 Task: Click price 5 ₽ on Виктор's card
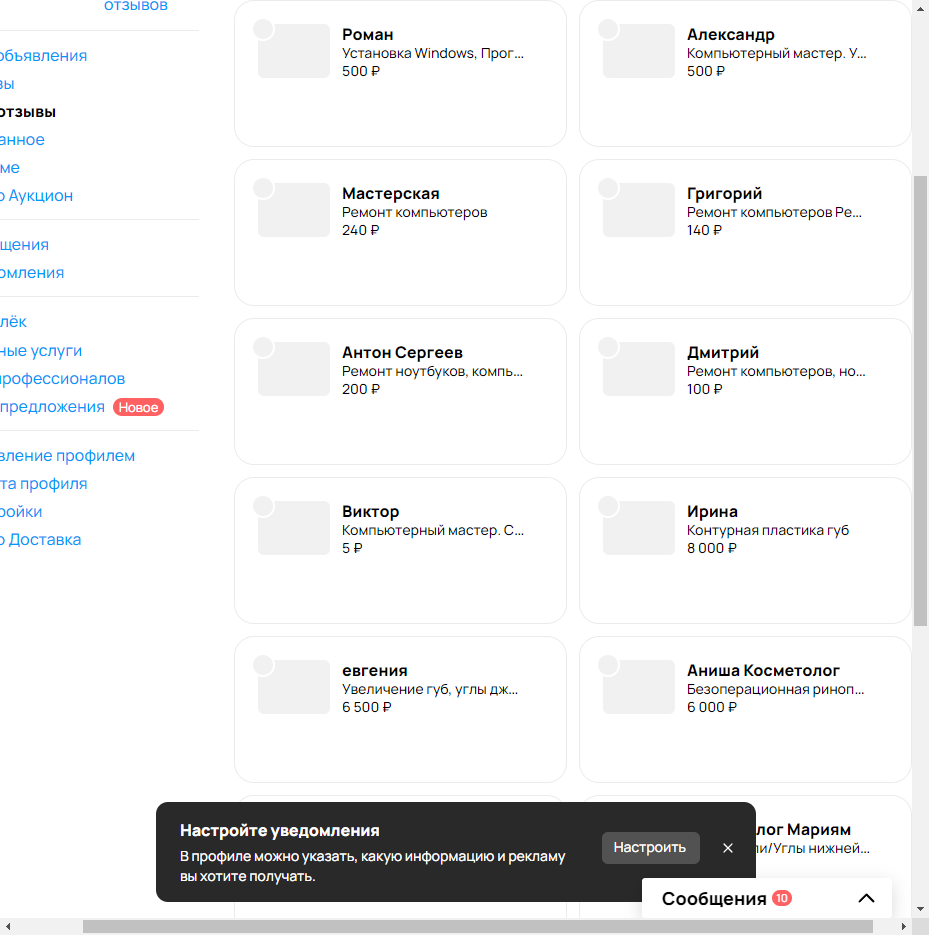pos(352,548)
